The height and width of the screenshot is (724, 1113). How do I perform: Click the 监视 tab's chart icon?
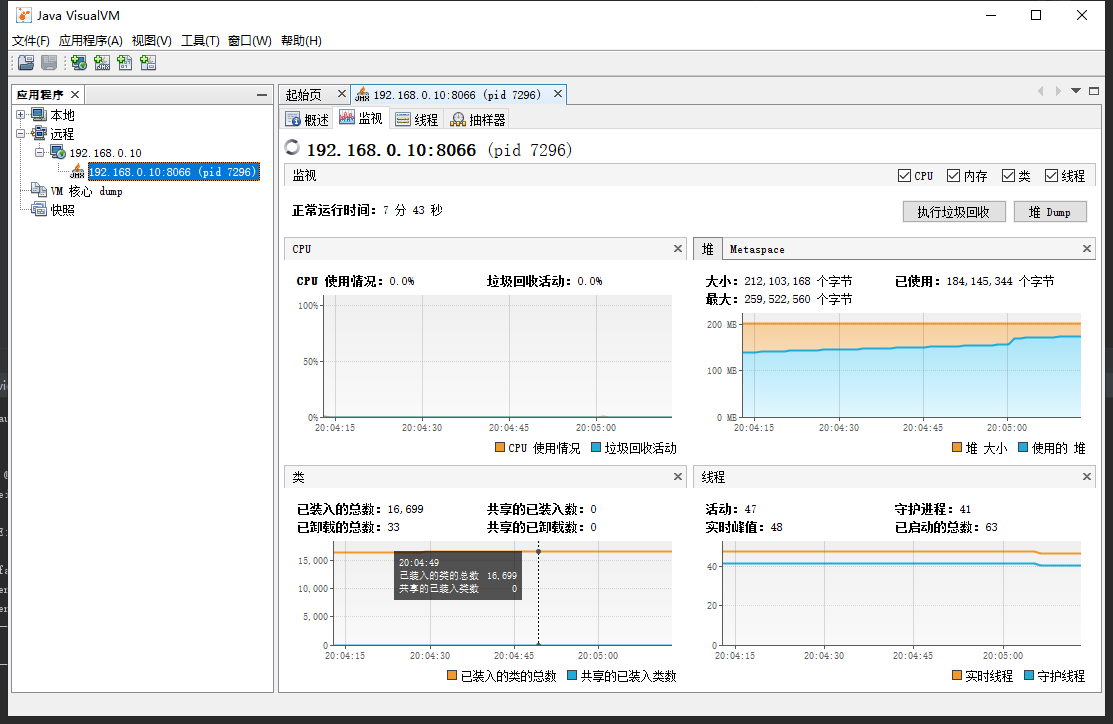(346, 117)
